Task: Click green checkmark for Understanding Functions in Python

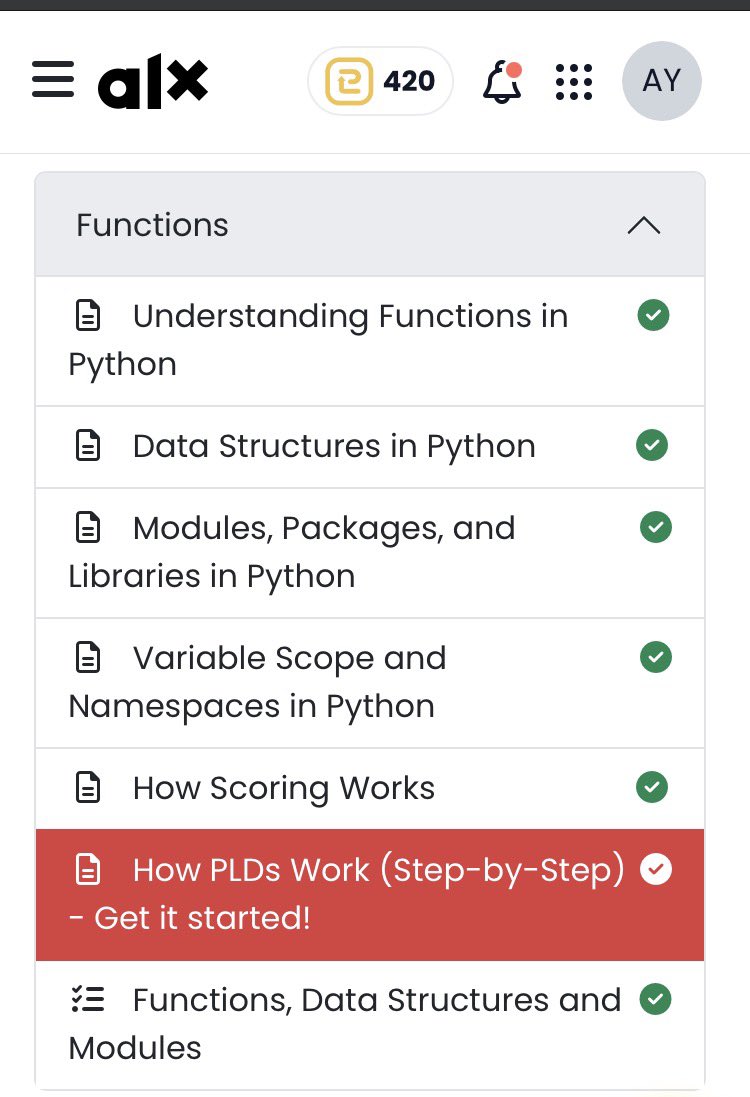Action: click(x=653, y=316)
